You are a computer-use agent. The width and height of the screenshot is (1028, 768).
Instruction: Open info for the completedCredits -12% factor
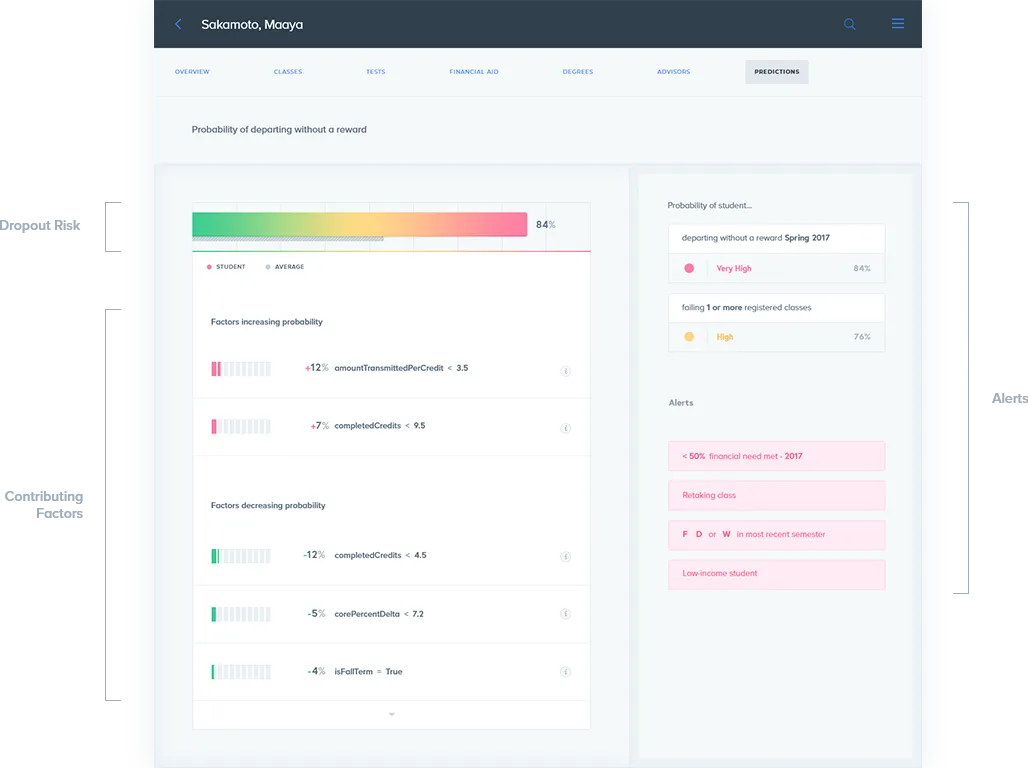click(565, 556)
